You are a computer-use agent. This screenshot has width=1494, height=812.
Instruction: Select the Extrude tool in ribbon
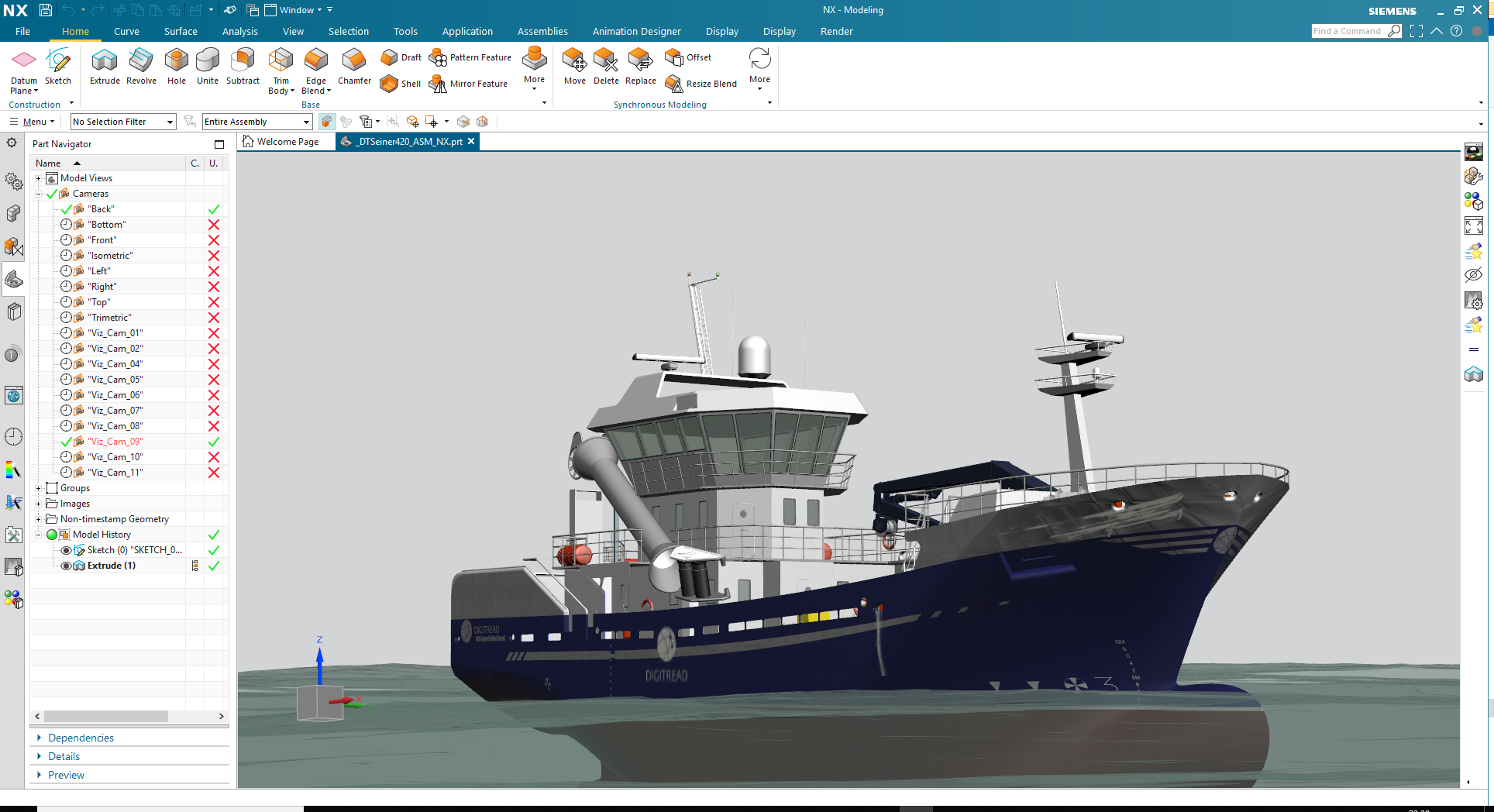[105, 62]
